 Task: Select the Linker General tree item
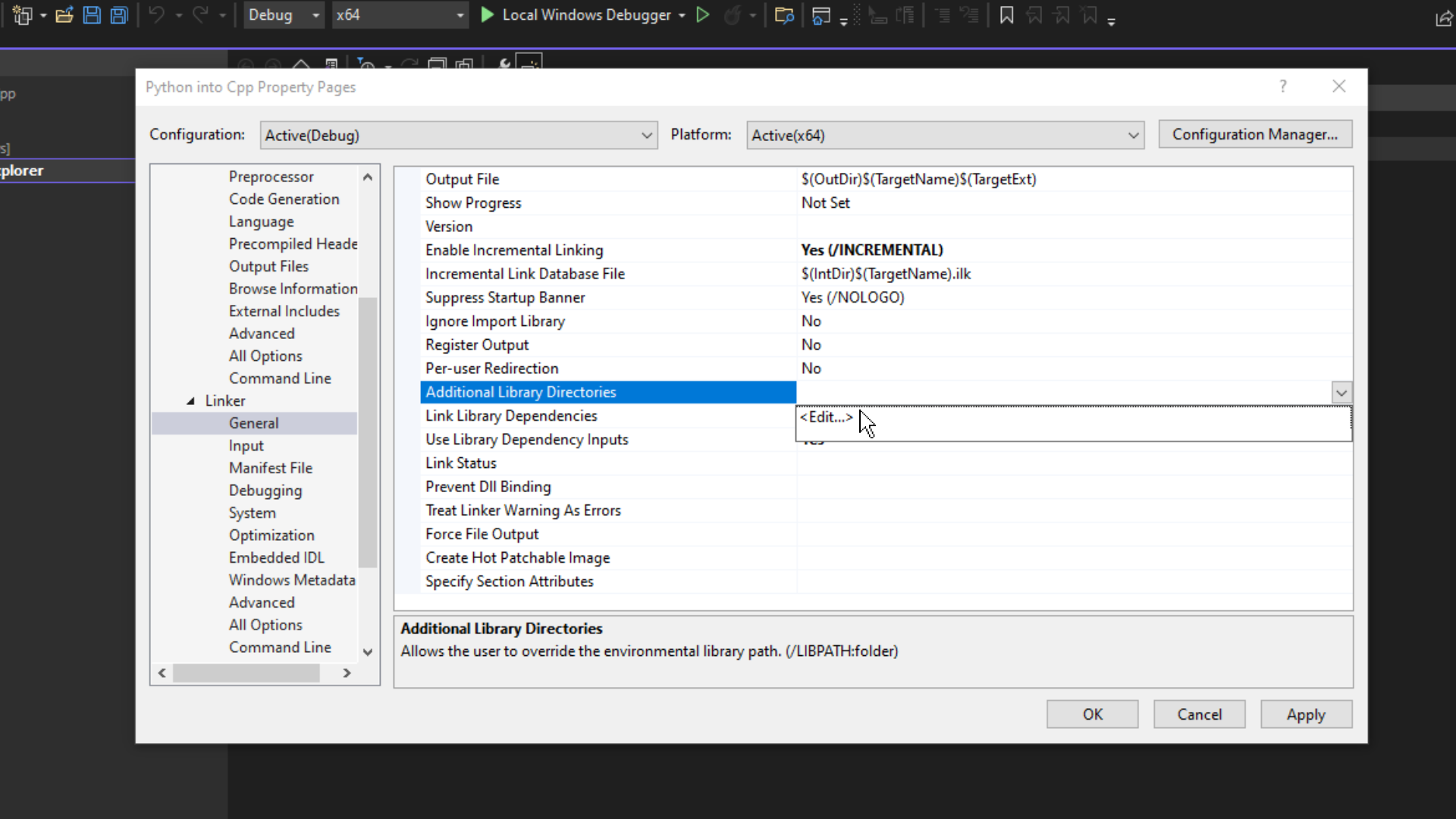[253, 422]
